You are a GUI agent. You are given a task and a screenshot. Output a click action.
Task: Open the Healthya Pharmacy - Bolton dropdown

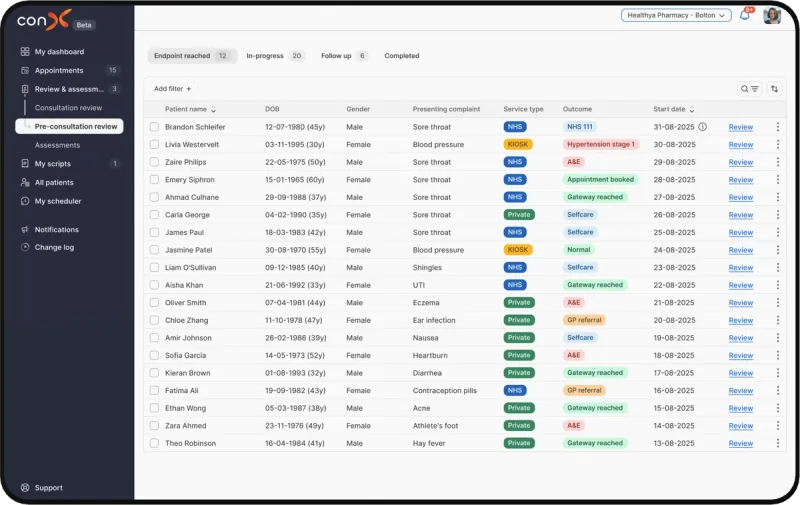point(676,15)
